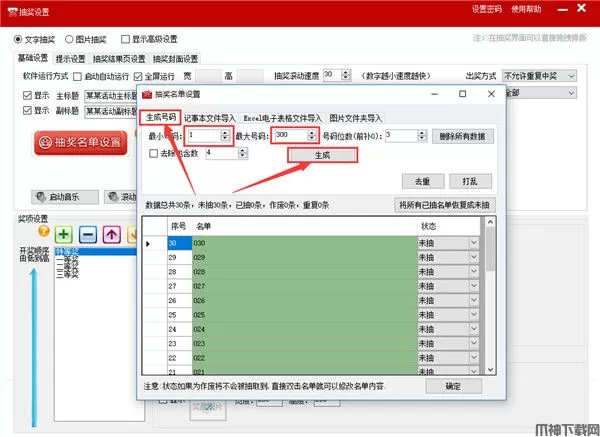Screen dimensions: 600x437
Task: Click the red icon in 抽奖名单设置 dialog title
Action: (x=147, y=94)
